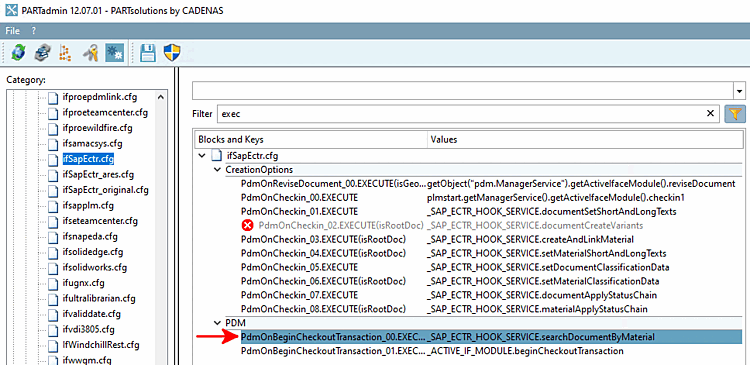750x365 pixels.
Task: Select ifugnx.cfg in the category list
Action: tap(83, 282)
